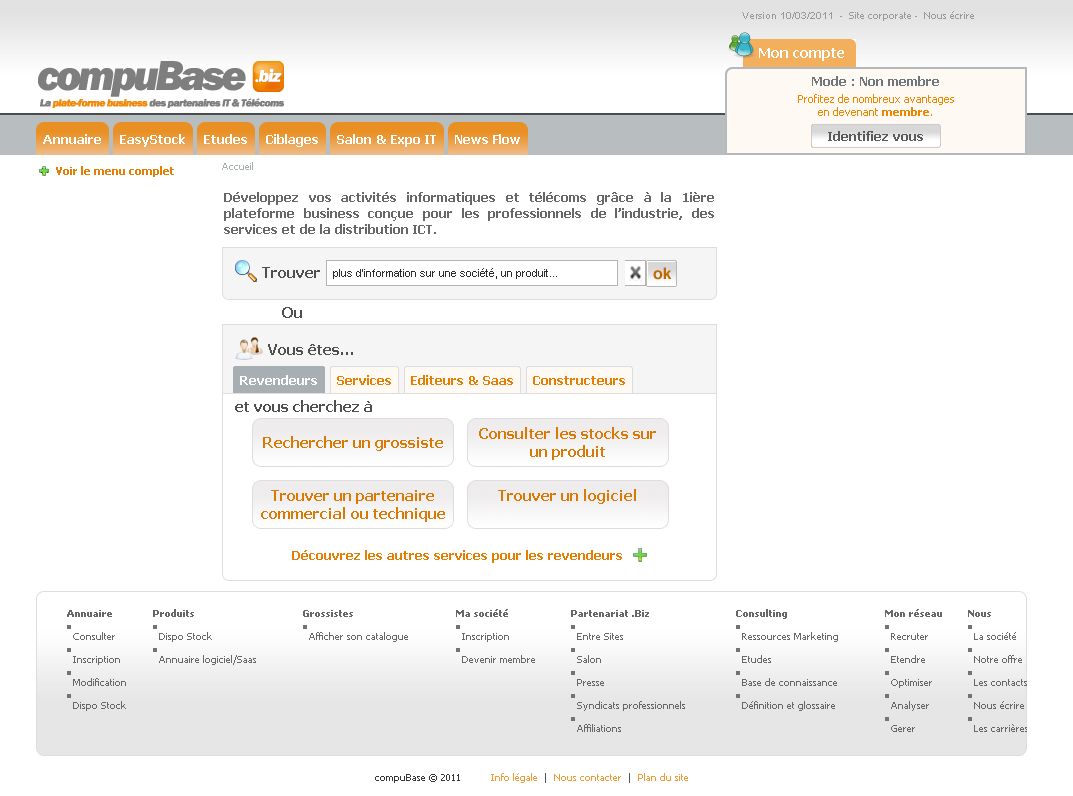Open the Mon compte tab
Image resolution: width=1073 pixels, height=796 pixels.
tap(800, 53)
